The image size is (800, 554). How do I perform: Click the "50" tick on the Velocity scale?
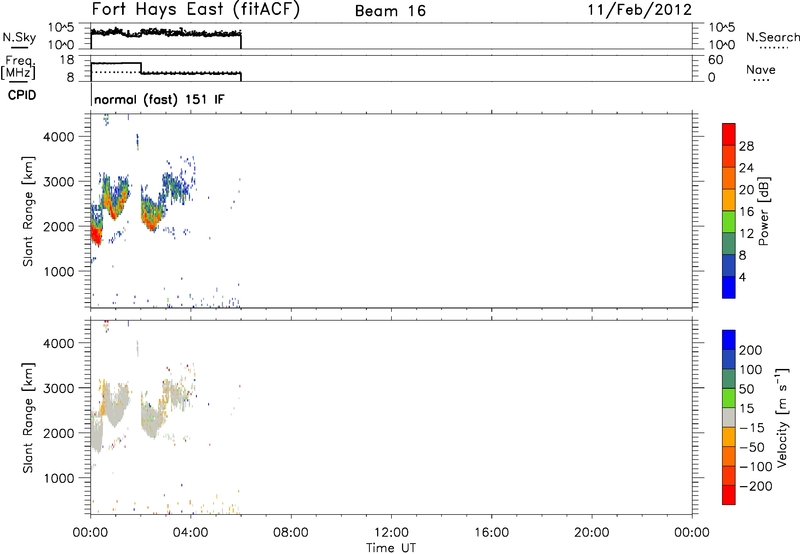[x=746, y=389]
